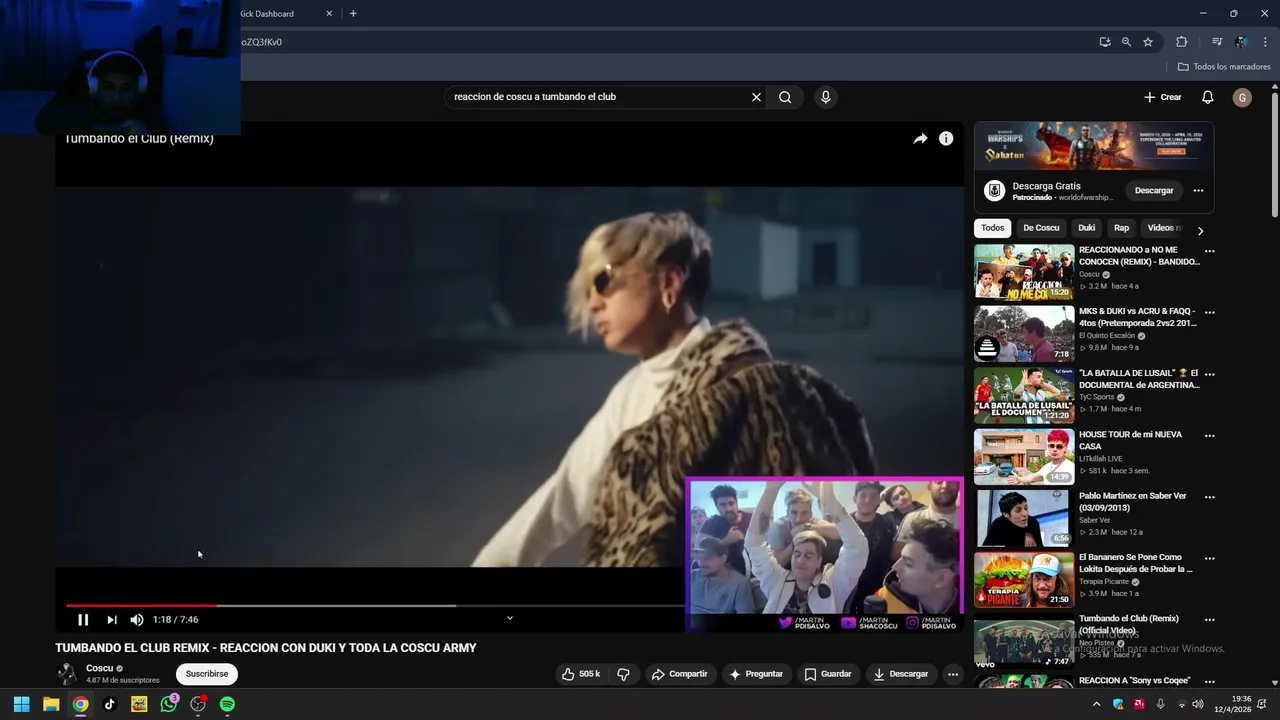Click the Coscu channel avatar
The image size is (1280, 720).
[x=67, y=673]
